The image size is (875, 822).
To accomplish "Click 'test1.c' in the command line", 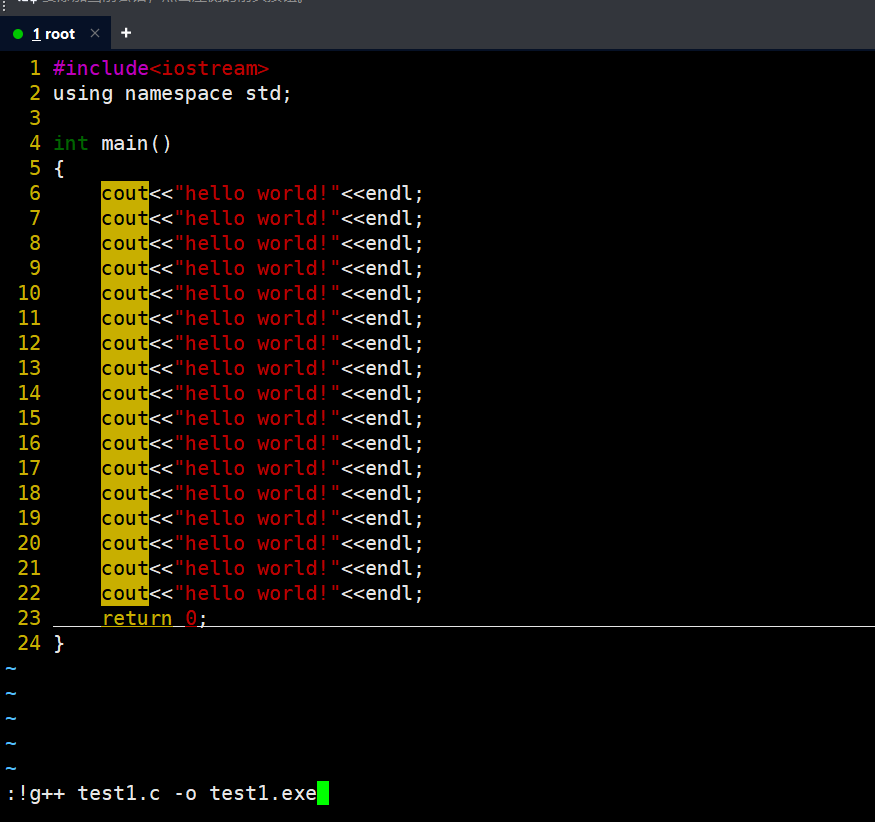I will (x=119, y=794).
